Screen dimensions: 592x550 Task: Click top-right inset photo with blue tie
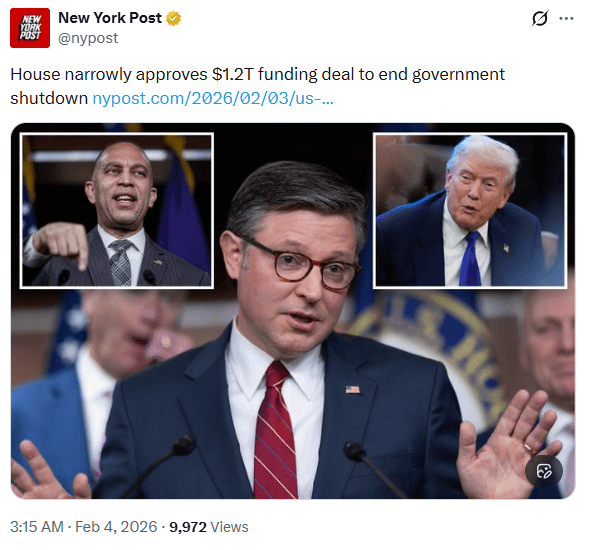point(470,211)
